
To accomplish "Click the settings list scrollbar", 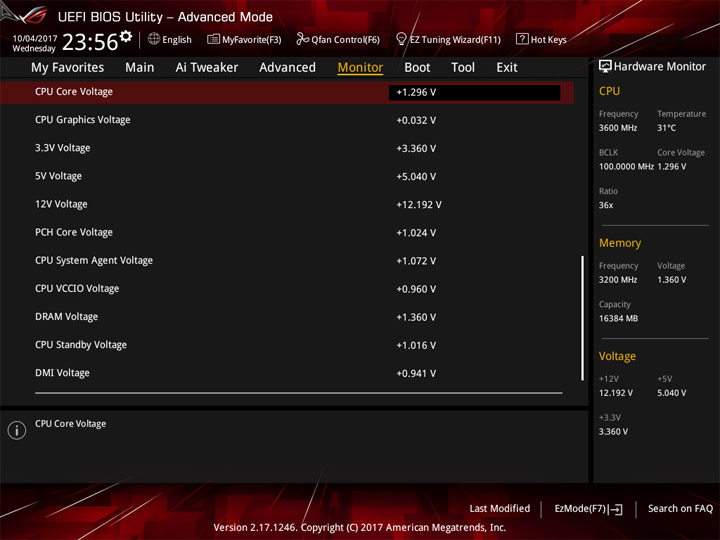I will (x=583, y=318).
